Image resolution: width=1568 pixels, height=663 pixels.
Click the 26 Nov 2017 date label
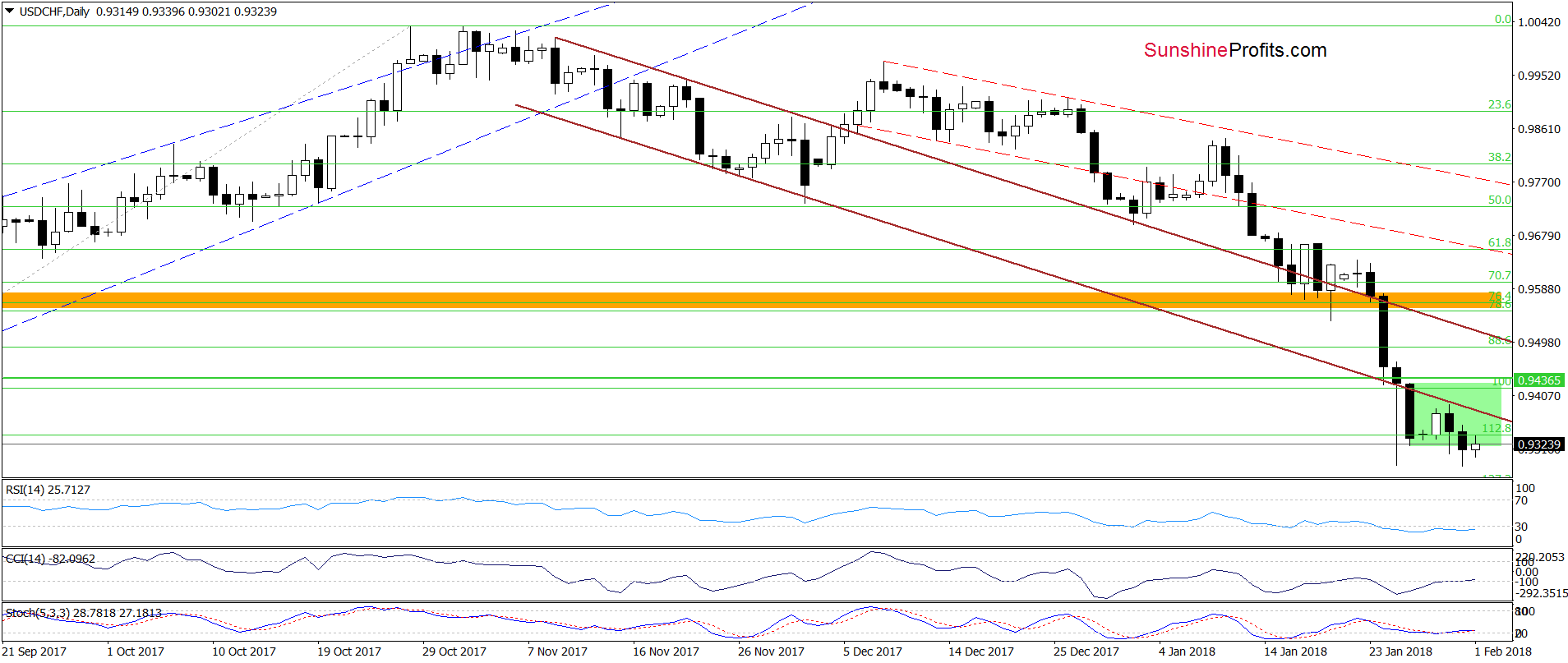click(x=771, y=651)
